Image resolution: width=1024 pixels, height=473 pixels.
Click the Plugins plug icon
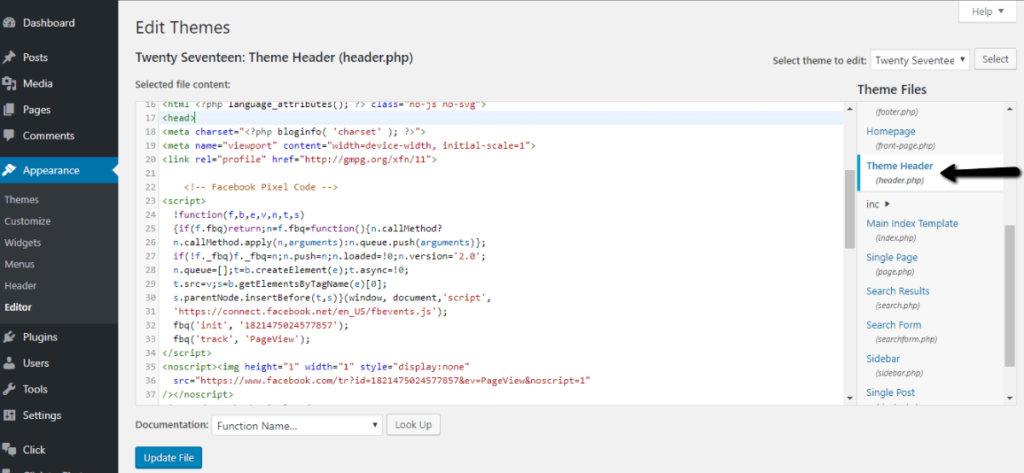click(x=10, y=337)
